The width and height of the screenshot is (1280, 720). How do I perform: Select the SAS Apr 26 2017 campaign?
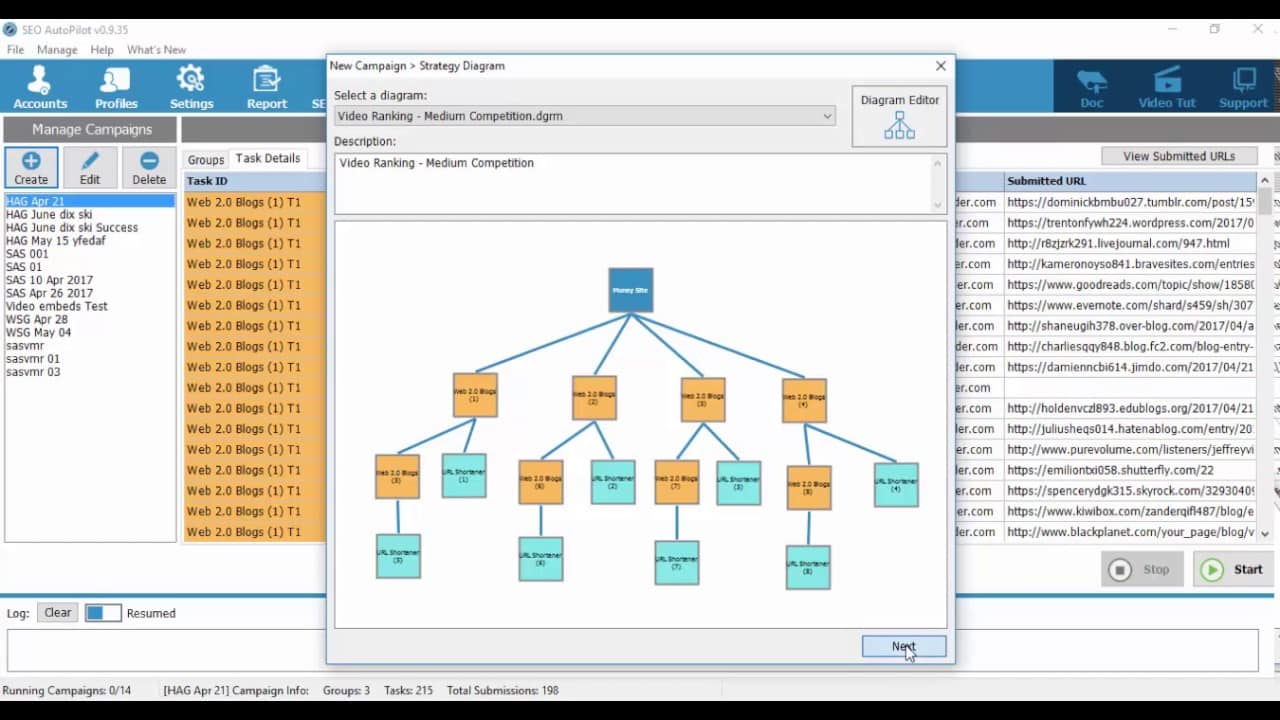[49, 293]
